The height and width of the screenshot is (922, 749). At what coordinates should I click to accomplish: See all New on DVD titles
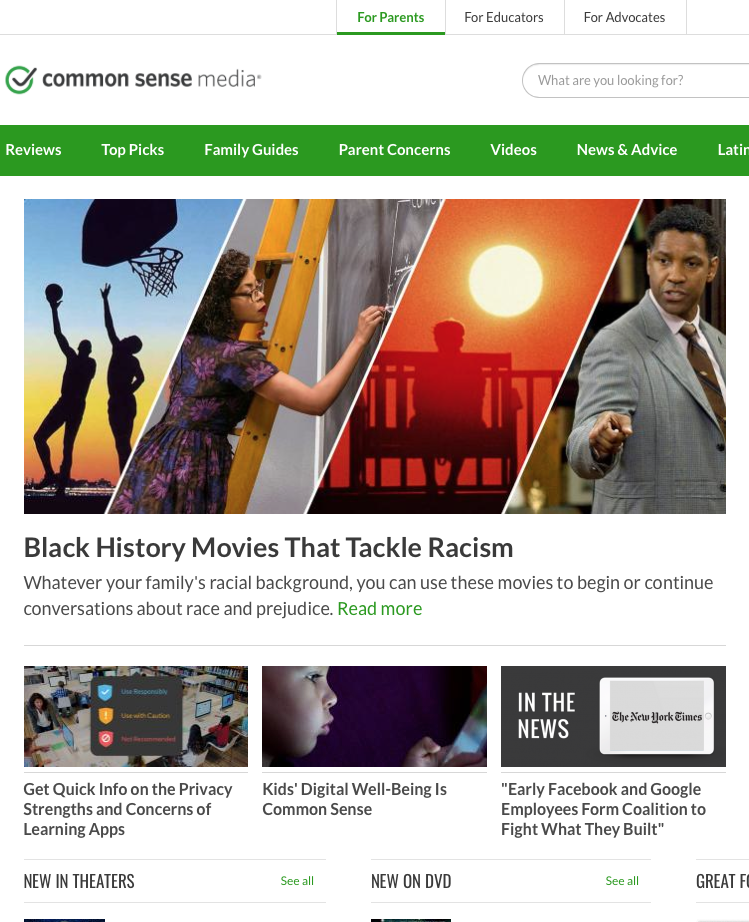(x=622, y=881)
